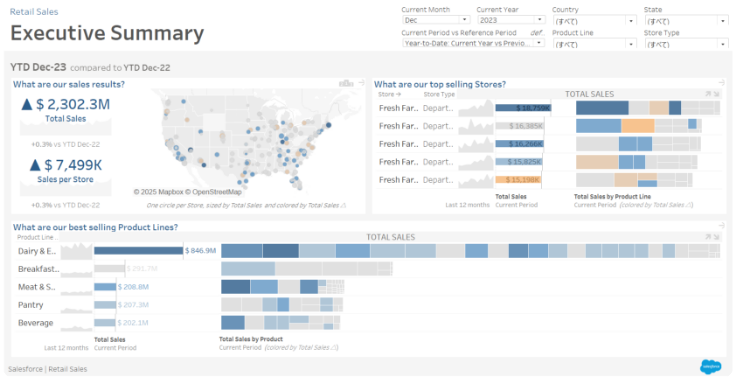Click the YTD Dec-23 period heading
736x381 pixels.
click(x=38, y=67)
